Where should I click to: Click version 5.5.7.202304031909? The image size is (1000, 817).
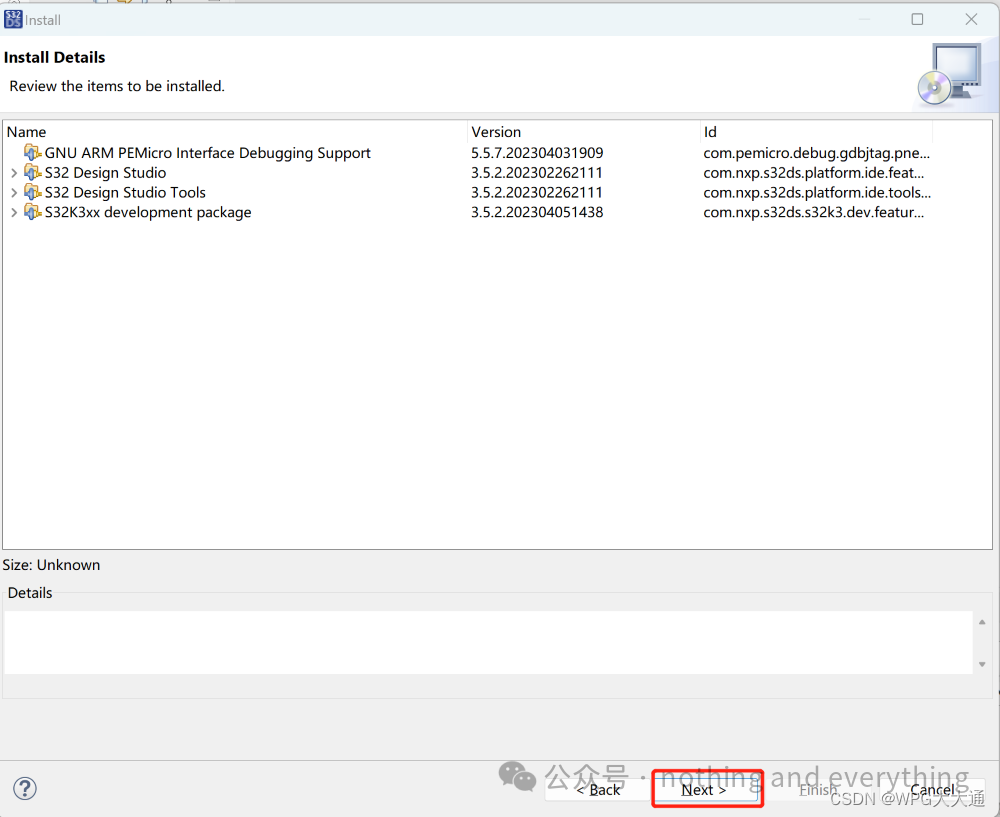(x=537, y=153)
